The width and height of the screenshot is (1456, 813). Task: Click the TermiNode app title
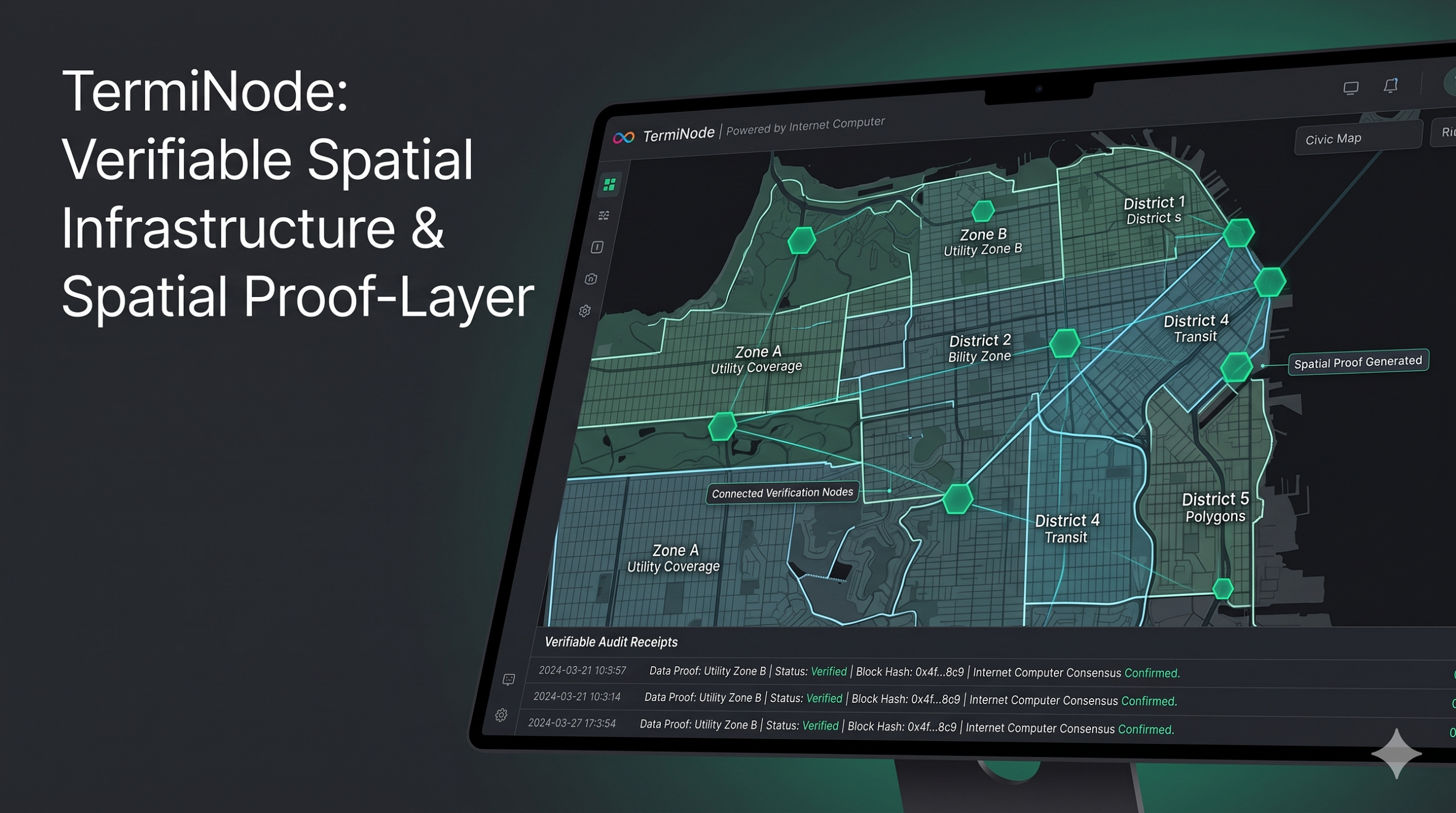click(x=679, y=134)
